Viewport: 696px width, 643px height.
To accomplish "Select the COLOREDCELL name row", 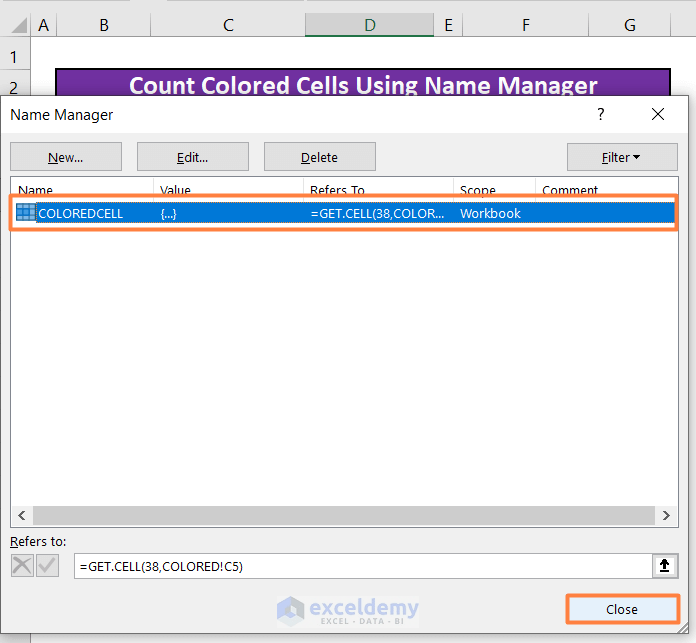I will click(x=344, y=213).
